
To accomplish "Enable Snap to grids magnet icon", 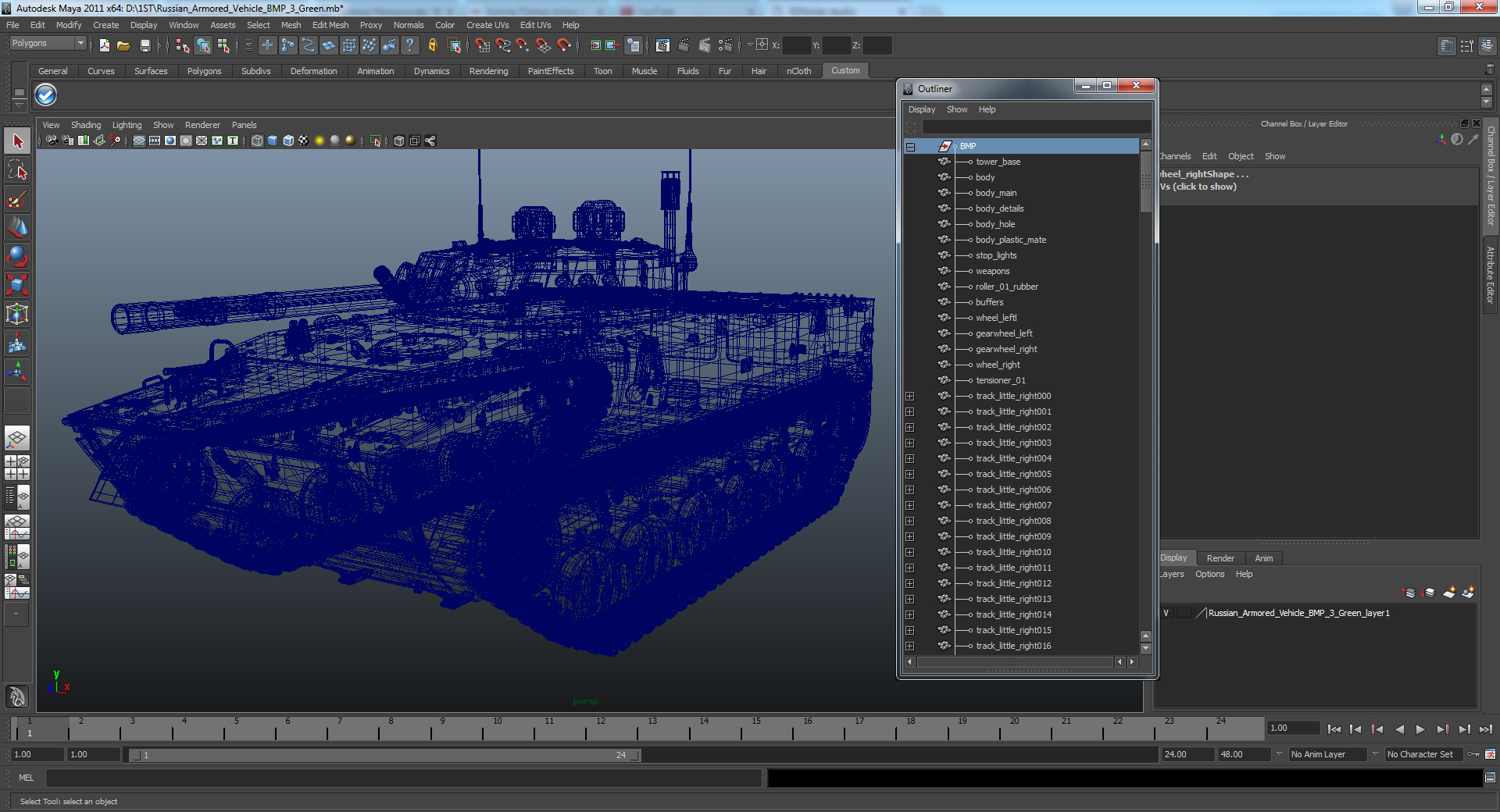I will pos(483,45).
